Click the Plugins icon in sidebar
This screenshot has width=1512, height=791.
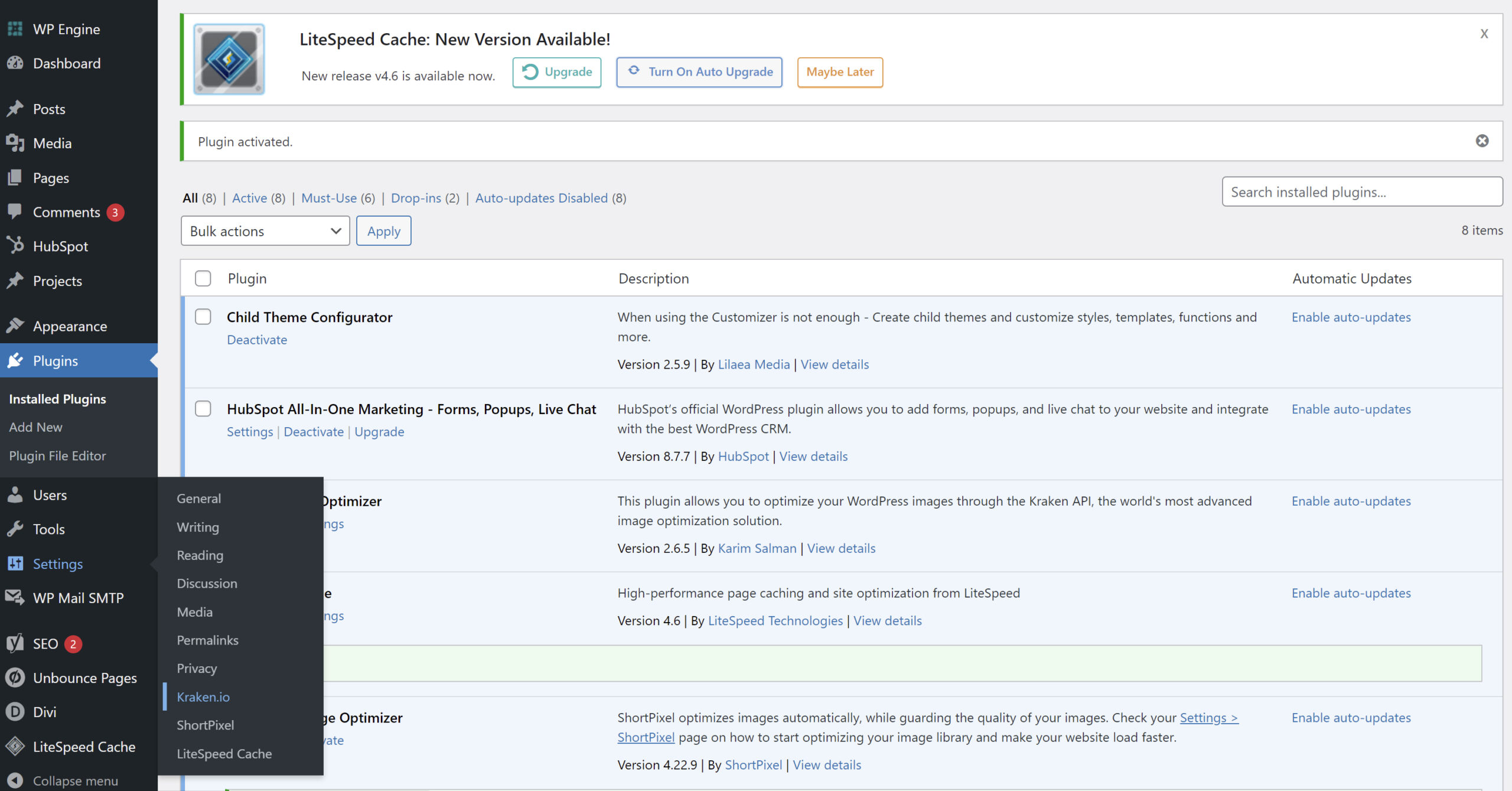coord(17,360)
